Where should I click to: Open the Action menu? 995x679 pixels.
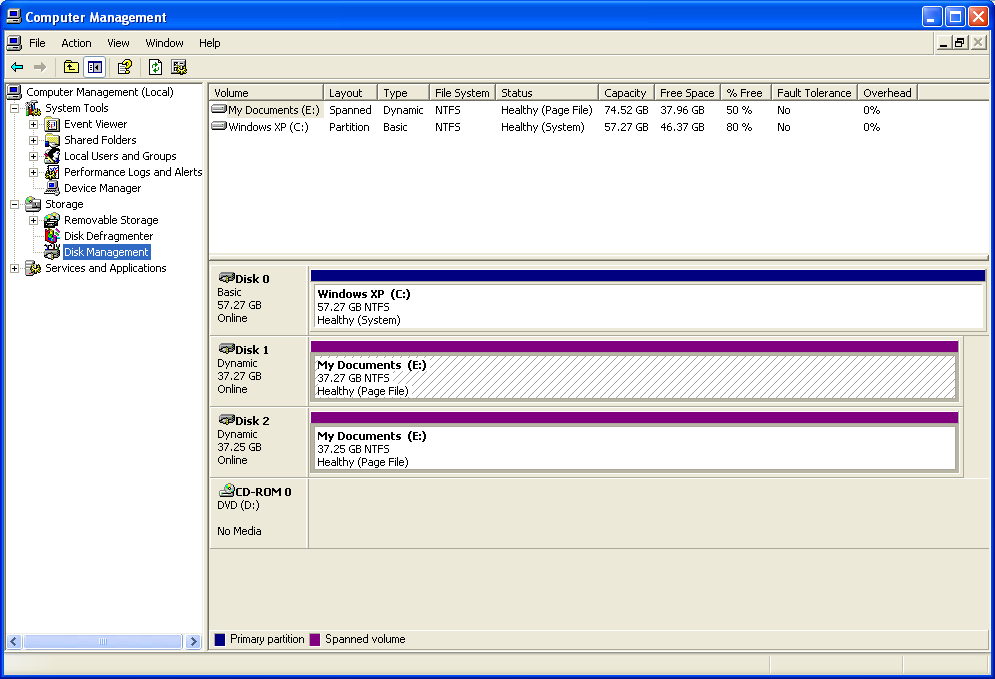click(x=76, y=43)
